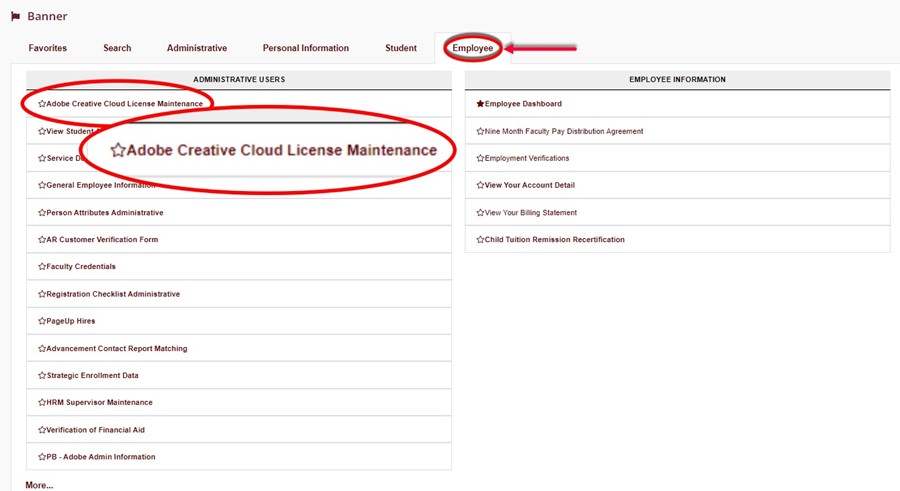Open HRM Supervisor Maintenance link
Viewport: 900px width, 491px height.
click(x=99, y=403)
